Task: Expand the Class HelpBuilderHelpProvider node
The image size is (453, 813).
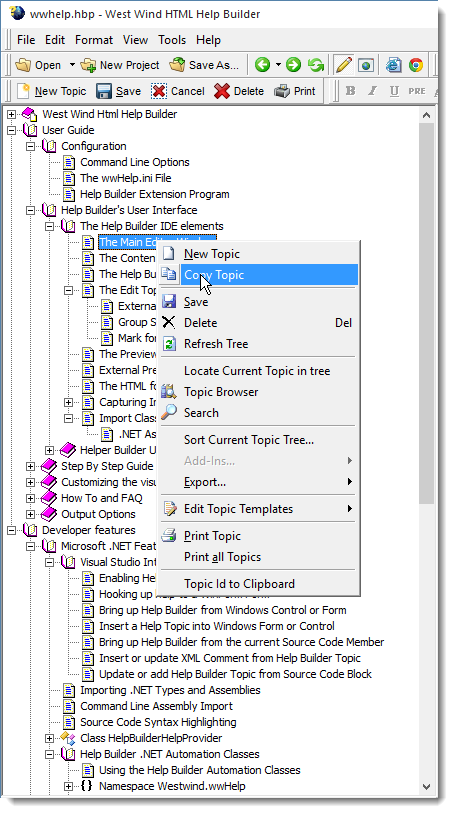Action: (50, 738)
